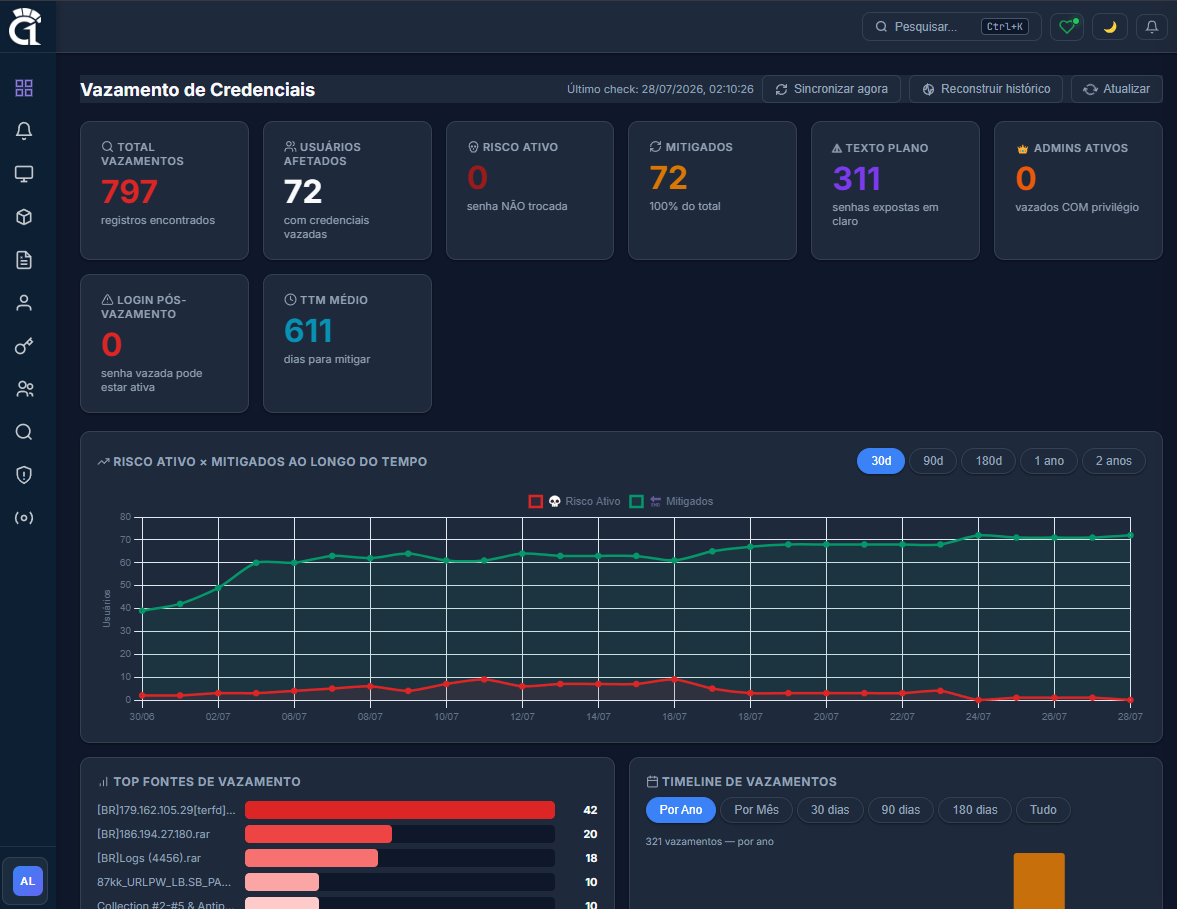The width and height of the screenshot is (1177, 909).
Task: Click the Admins Ativos card
Action: click(1078, 191)
